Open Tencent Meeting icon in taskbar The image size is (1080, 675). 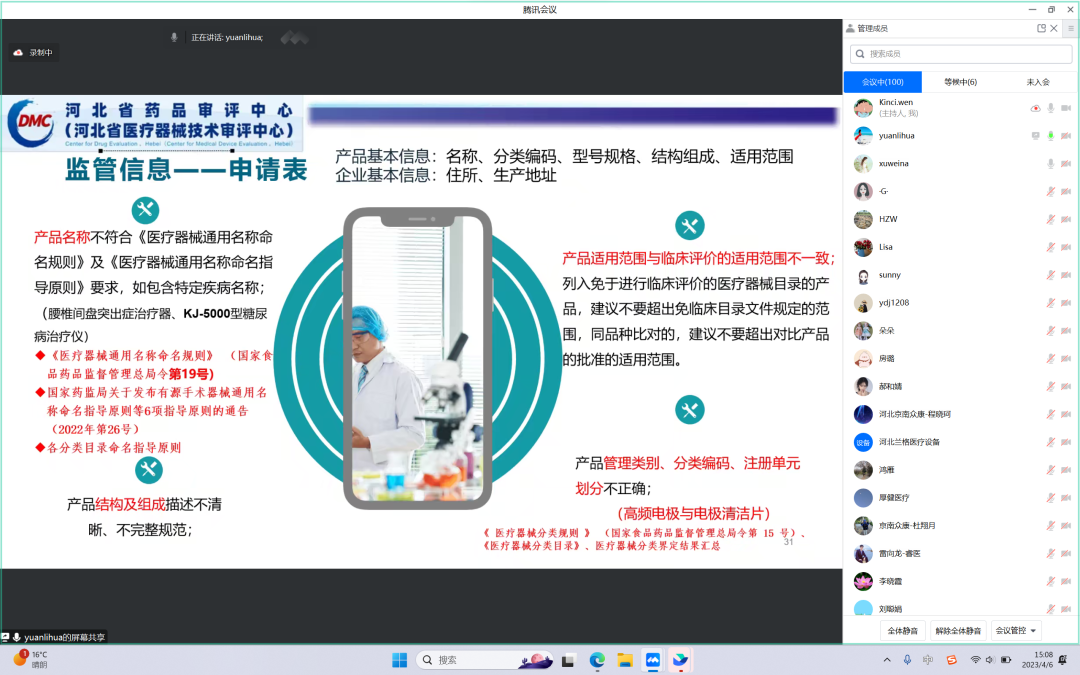pyautogui.click(x=653, y=660)
